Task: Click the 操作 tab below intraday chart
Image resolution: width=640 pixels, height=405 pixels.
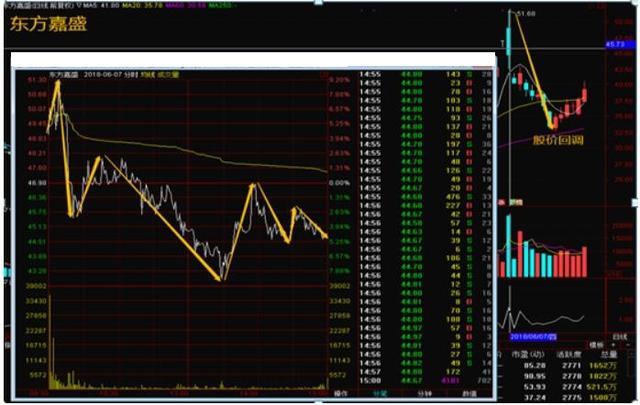Action: pyautogui.click(x=340, y=392)
